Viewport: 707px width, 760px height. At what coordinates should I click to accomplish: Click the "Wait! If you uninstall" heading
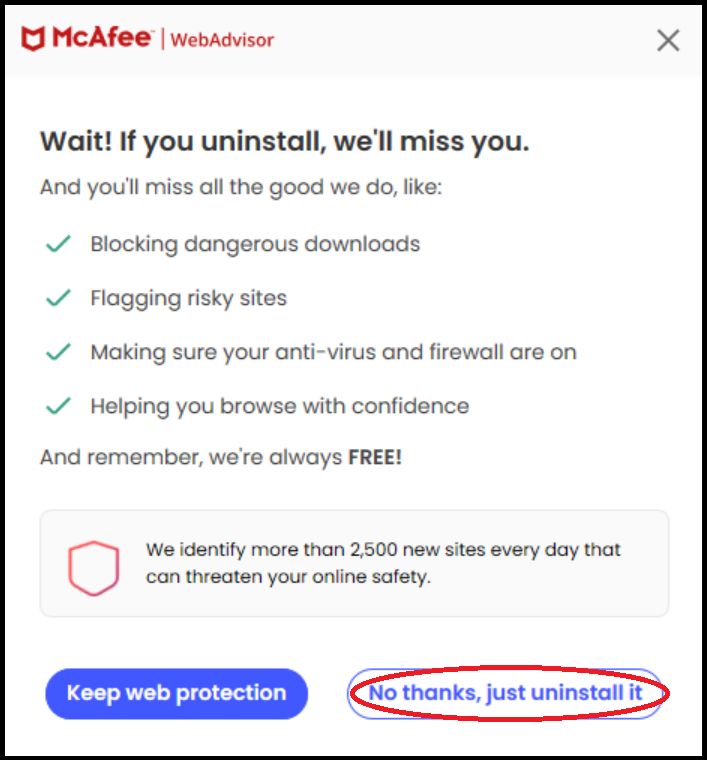pyautogui.click(x=284, y=142)
